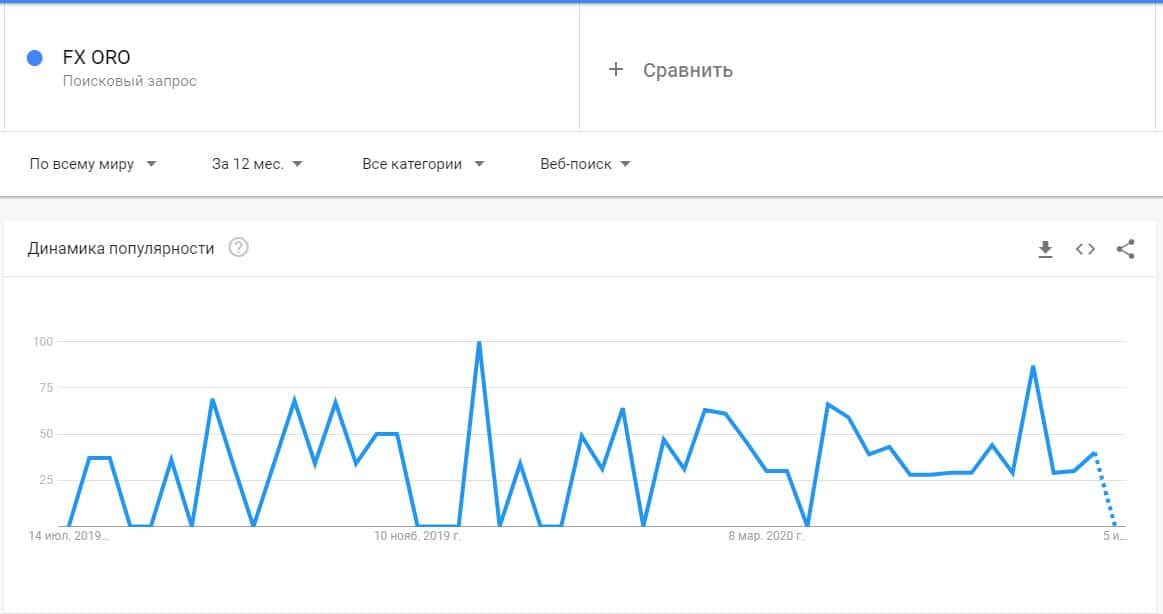This screenshot has height=614, width=1163.
Task: Open the 'За 12 мес.' period dropdown
Action: [x=257, y=164]
